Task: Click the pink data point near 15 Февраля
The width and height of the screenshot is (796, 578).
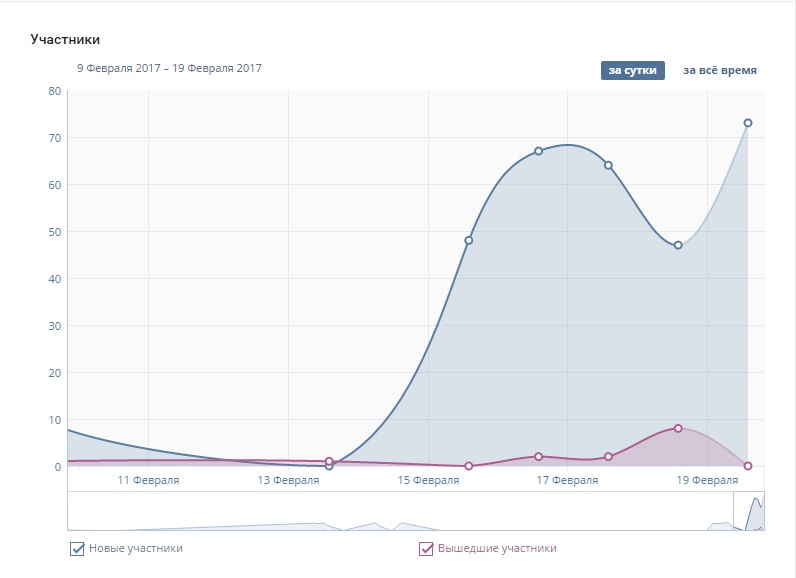Action: click(468, 466)
